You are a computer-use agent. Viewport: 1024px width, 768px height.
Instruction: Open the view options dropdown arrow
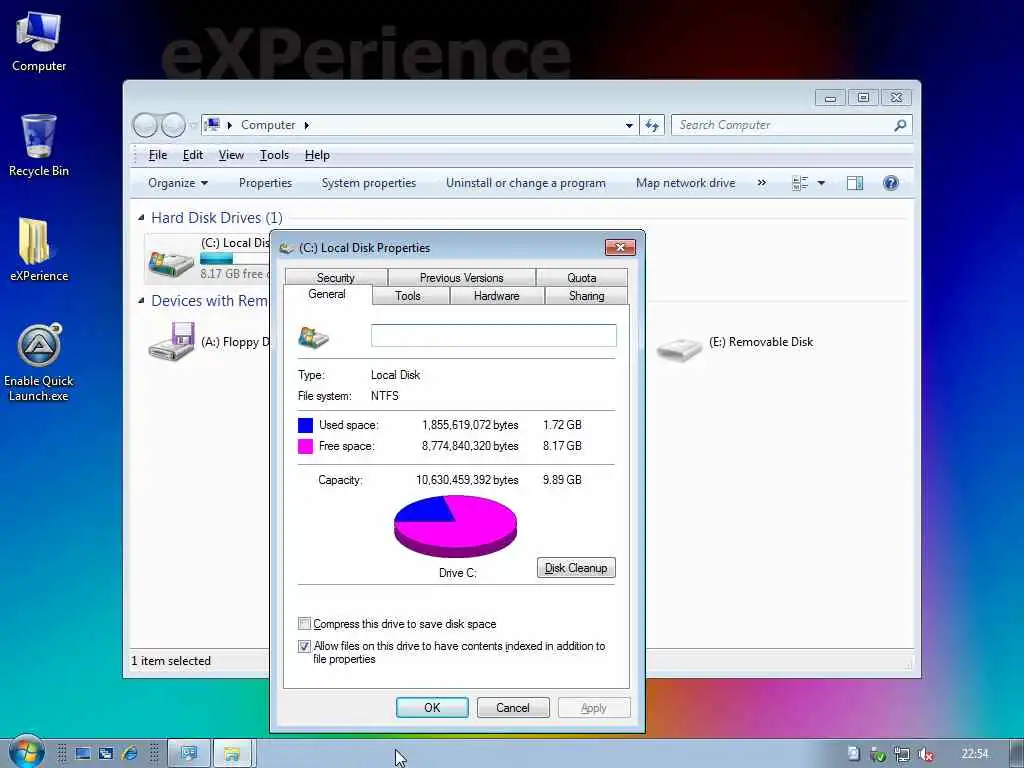821,183
